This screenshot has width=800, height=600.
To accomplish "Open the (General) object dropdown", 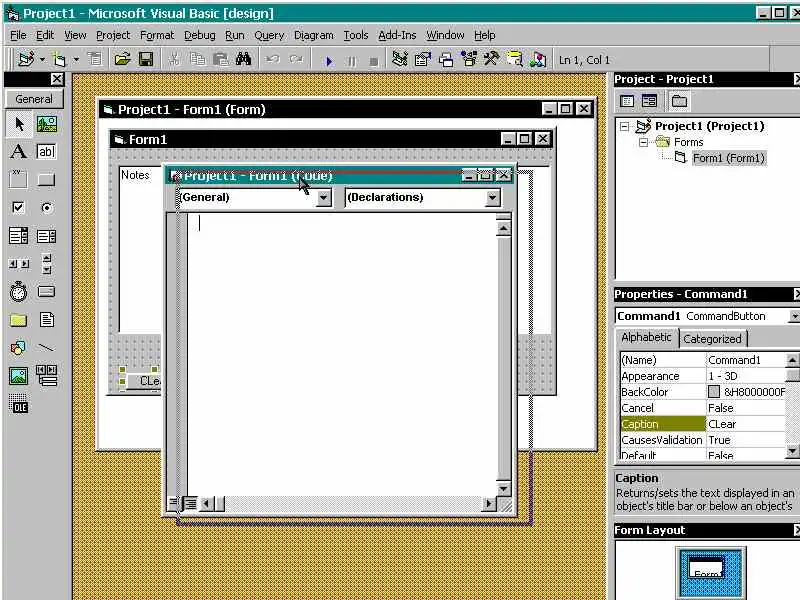I will [x=323, y=198].
